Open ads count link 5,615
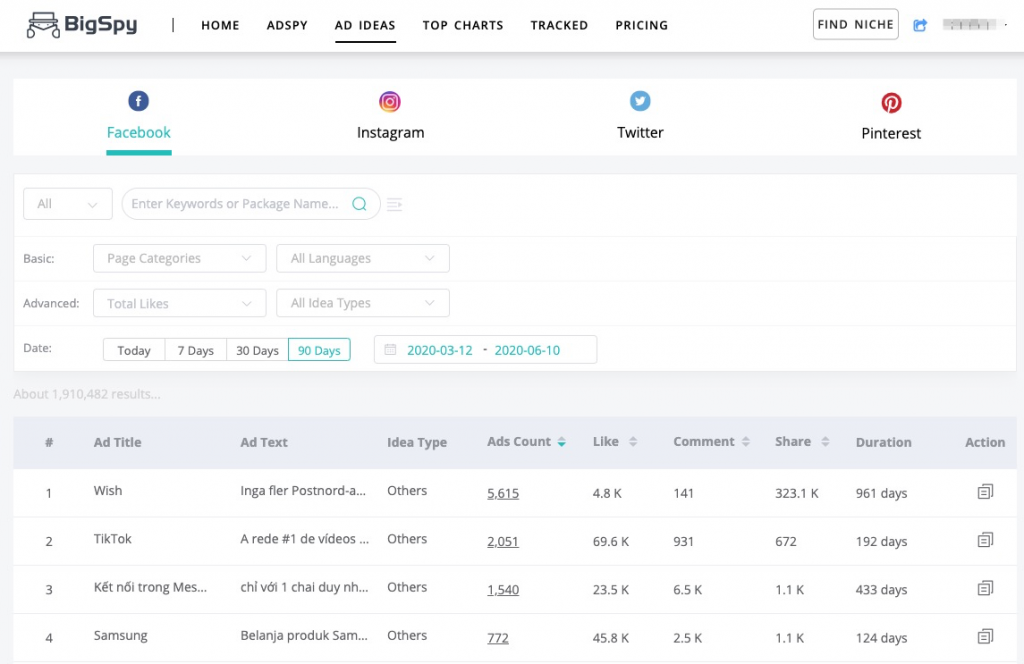 (x=503, y=494)
